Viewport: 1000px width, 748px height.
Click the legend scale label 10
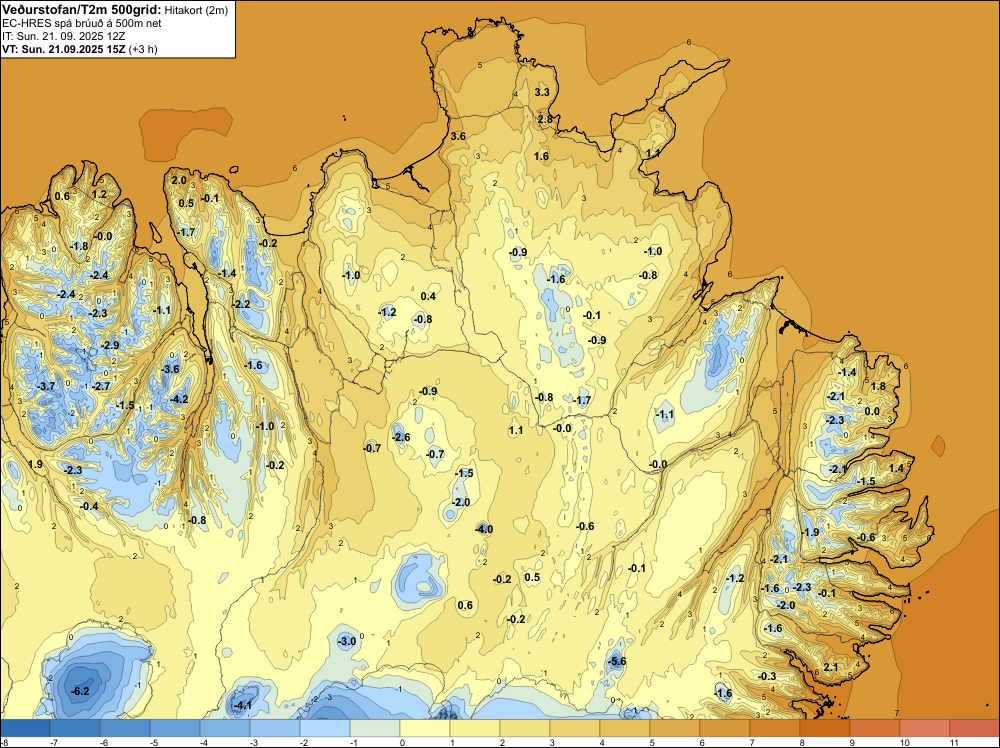904,742
